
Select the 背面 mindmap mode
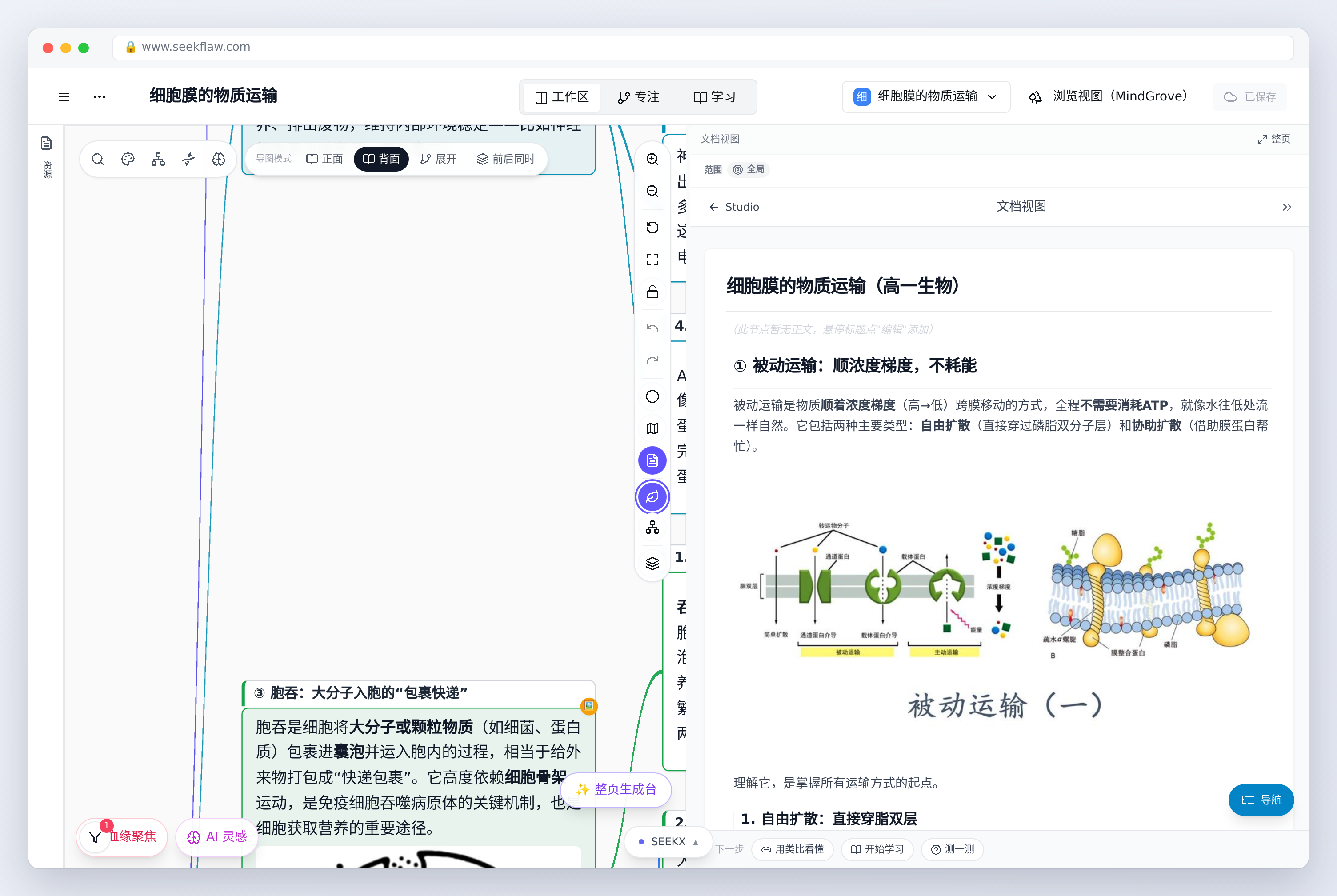coord(381,159)
